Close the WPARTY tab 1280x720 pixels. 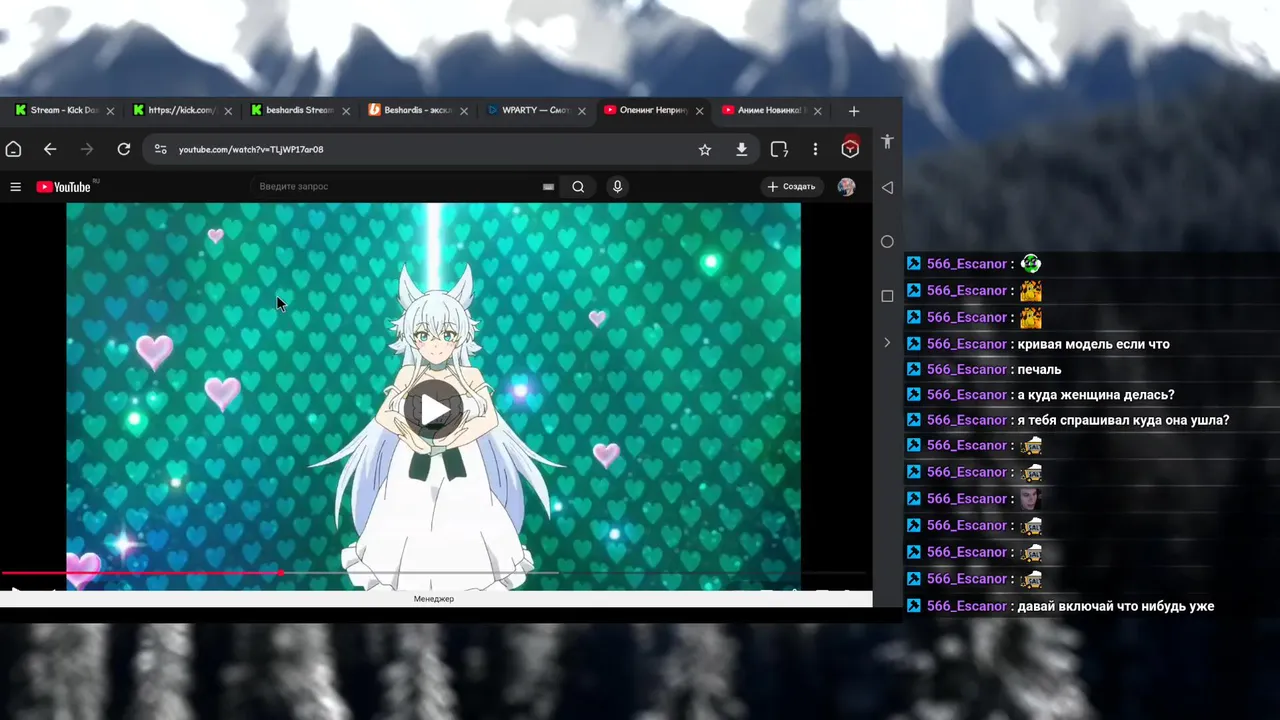[x=582, y=111]
